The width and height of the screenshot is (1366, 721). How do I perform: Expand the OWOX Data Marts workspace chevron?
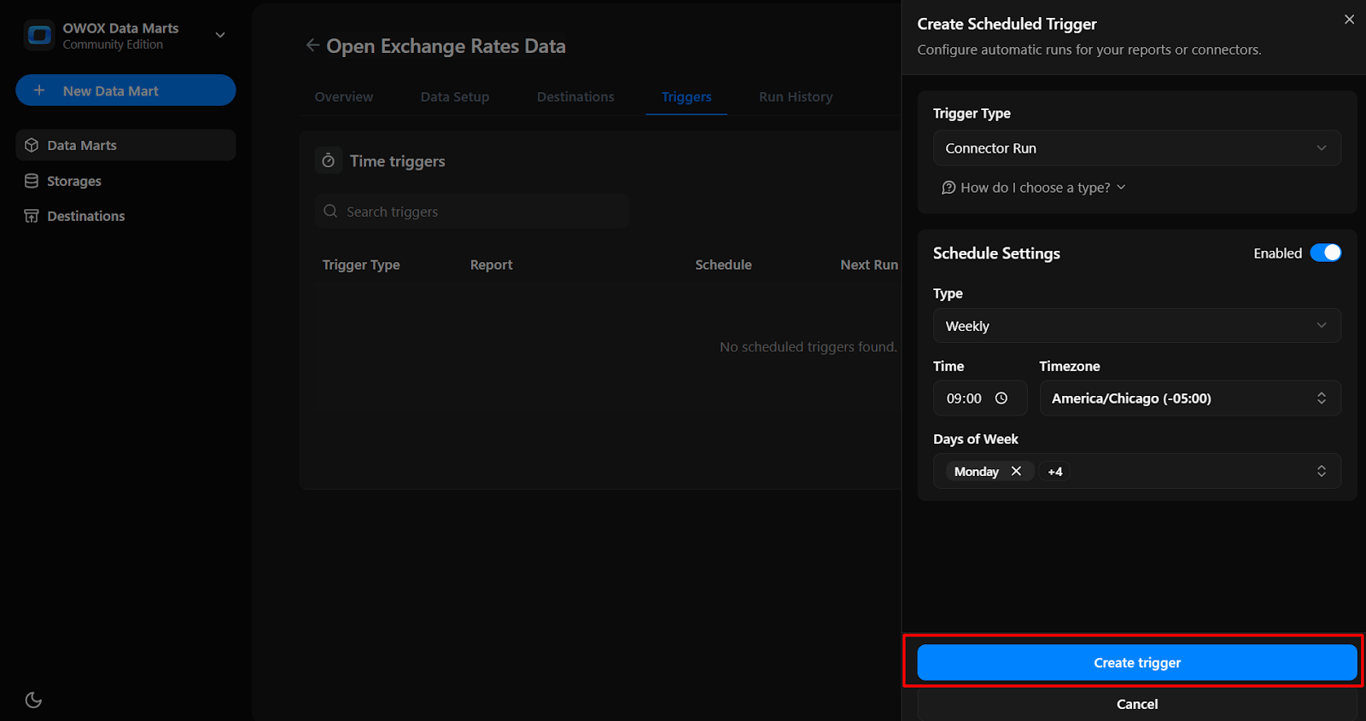220,36
